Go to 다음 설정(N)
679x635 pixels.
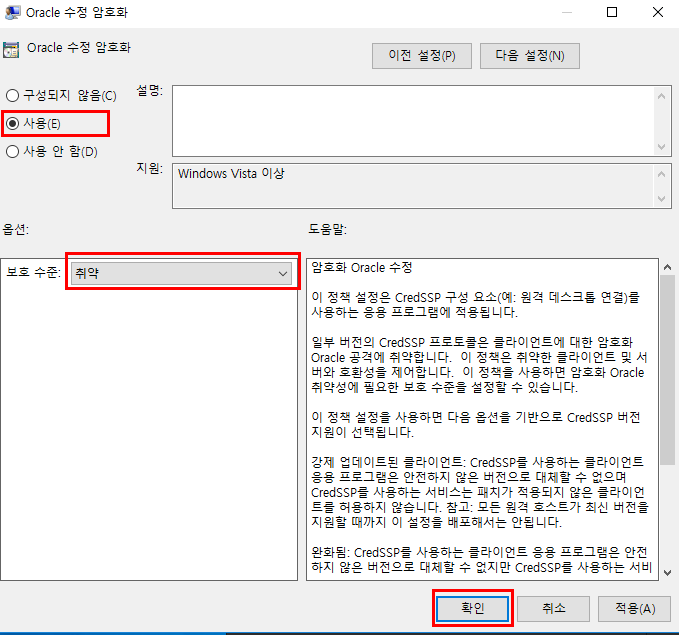[x=530, y=56]
